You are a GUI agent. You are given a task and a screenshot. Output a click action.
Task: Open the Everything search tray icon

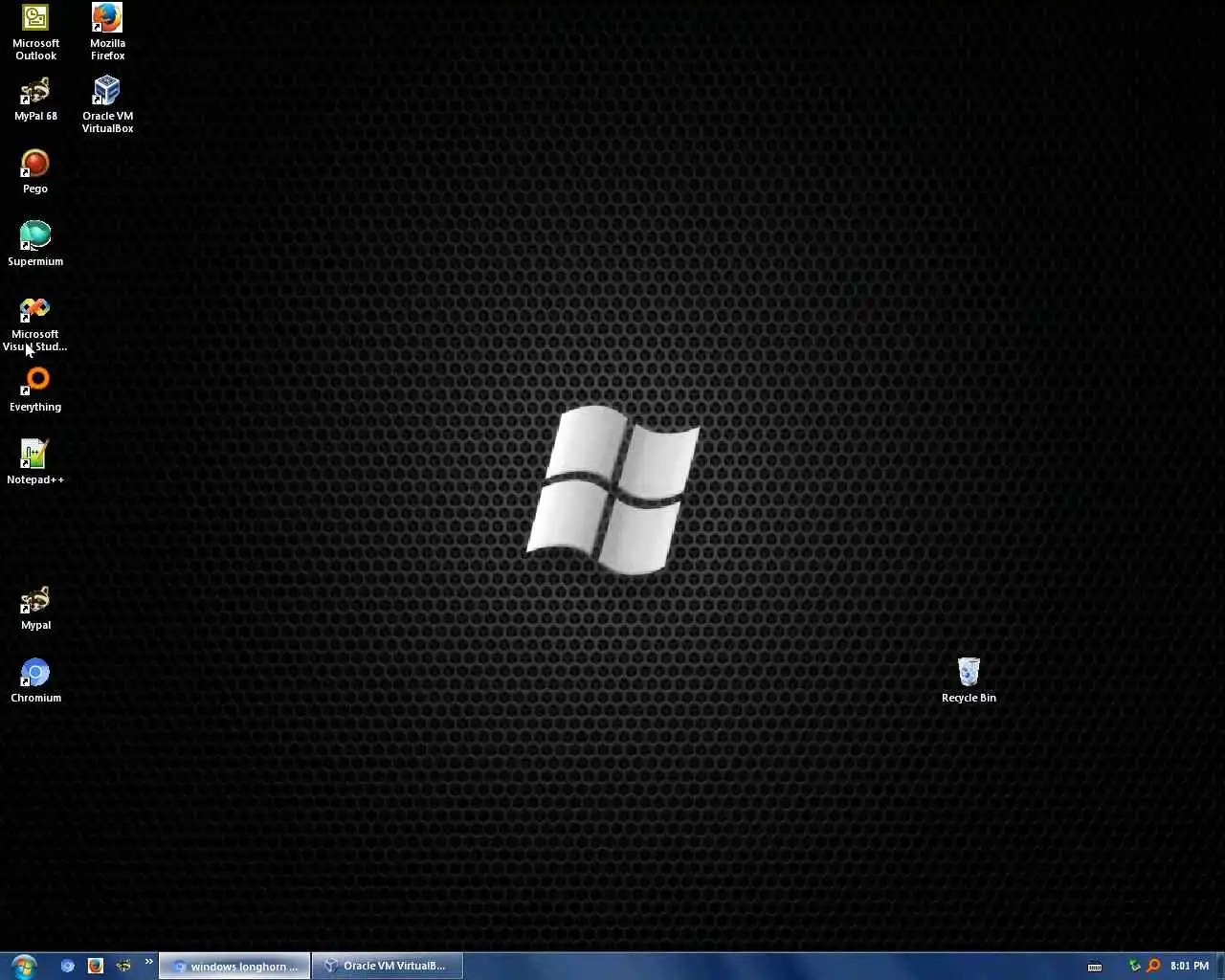point(1153,966)
